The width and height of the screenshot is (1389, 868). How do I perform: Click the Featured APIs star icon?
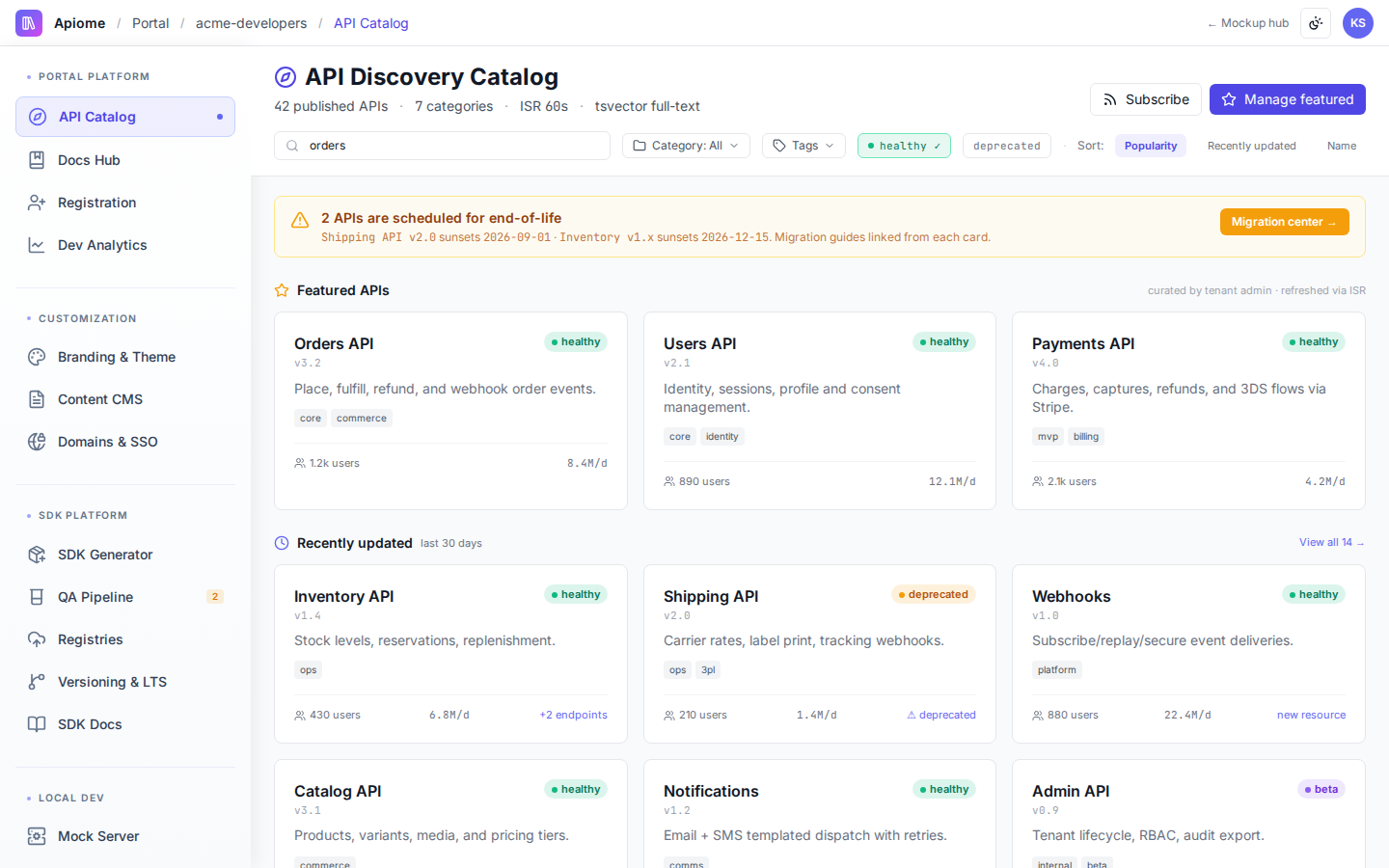point(282,290)
